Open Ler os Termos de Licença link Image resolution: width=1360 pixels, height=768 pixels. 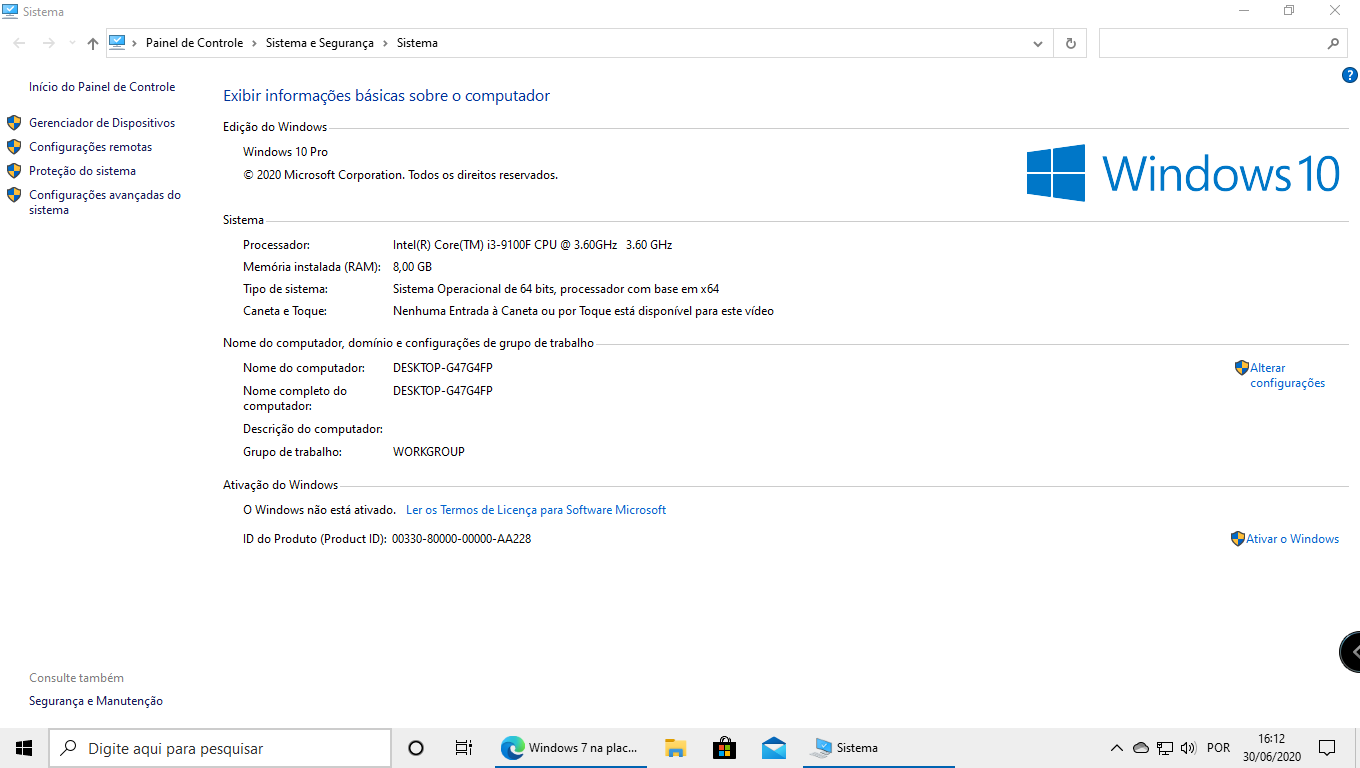click(536, 510)
